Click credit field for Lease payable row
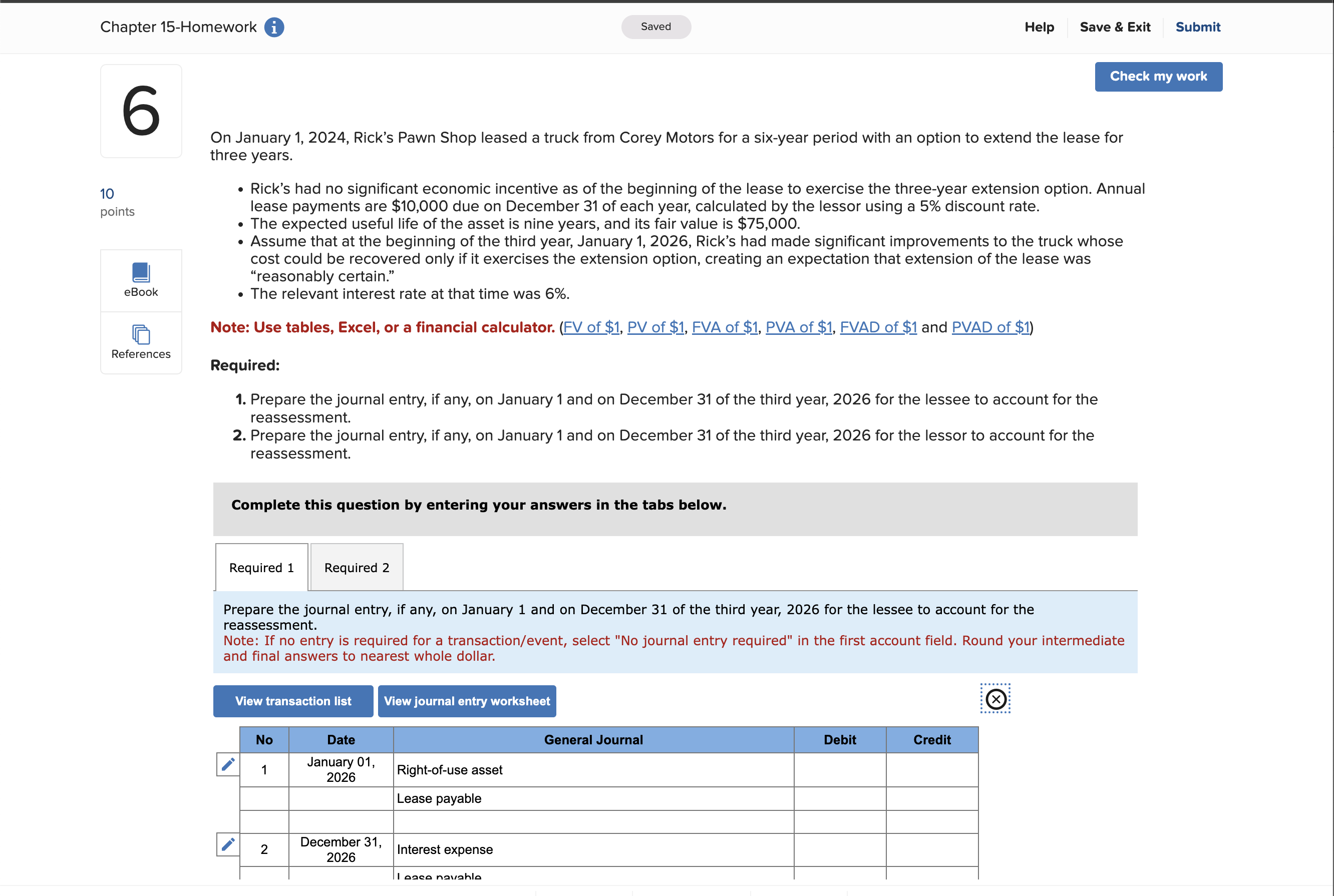 point(931,798)
